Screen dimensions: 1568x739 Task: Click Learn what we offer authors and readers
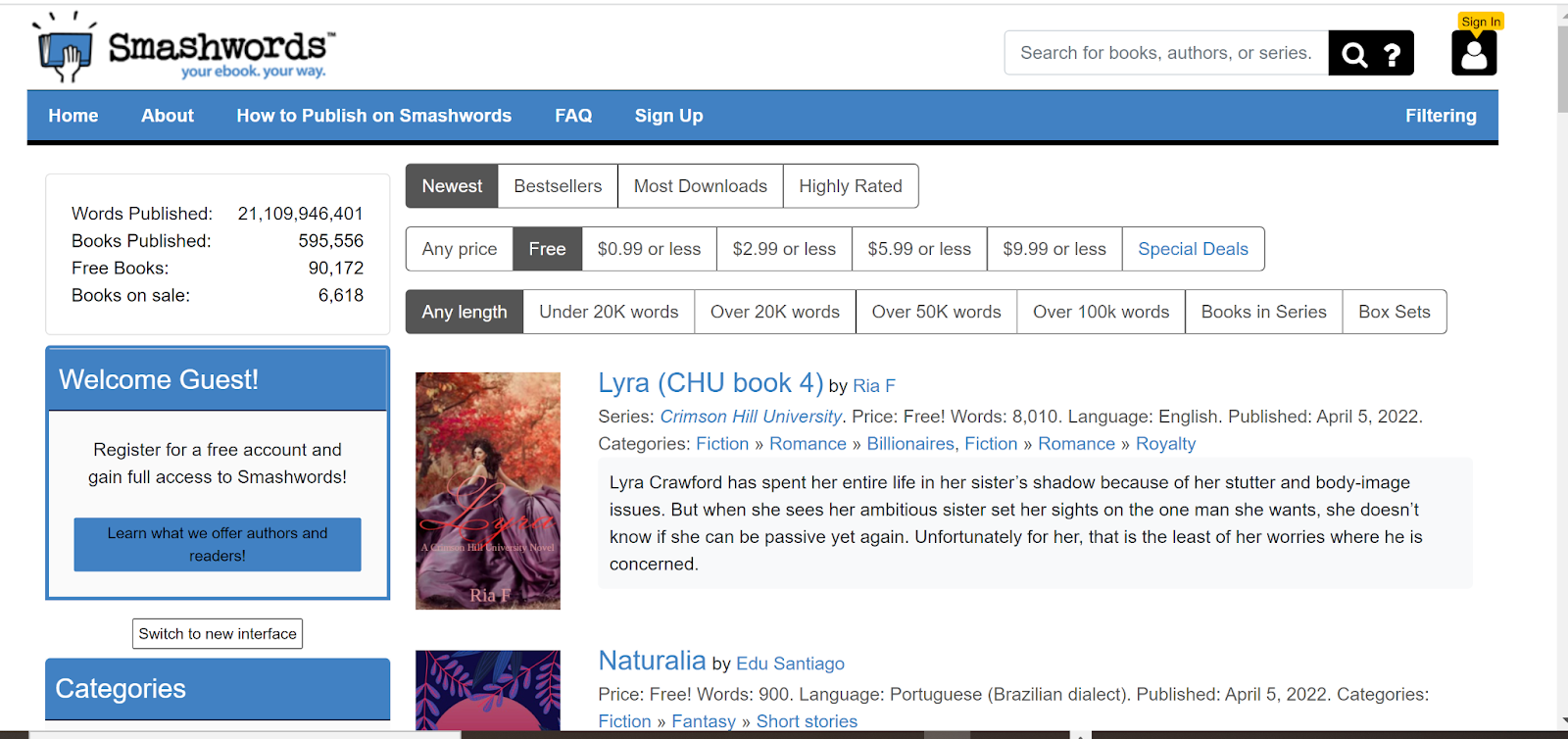pyautogui.click(x=218, y=544)
